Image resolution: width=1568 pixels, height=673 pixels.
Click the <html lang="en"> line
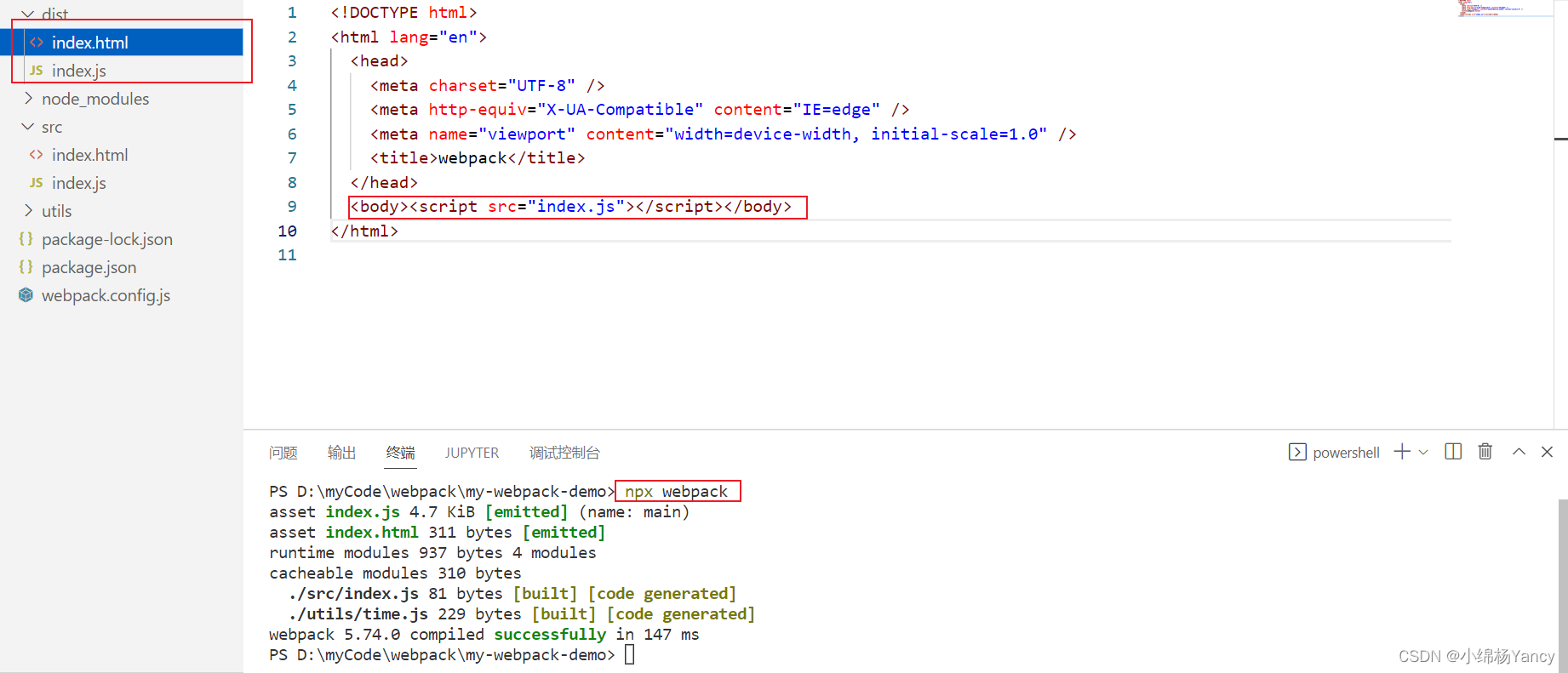click(x=409, y=37)
